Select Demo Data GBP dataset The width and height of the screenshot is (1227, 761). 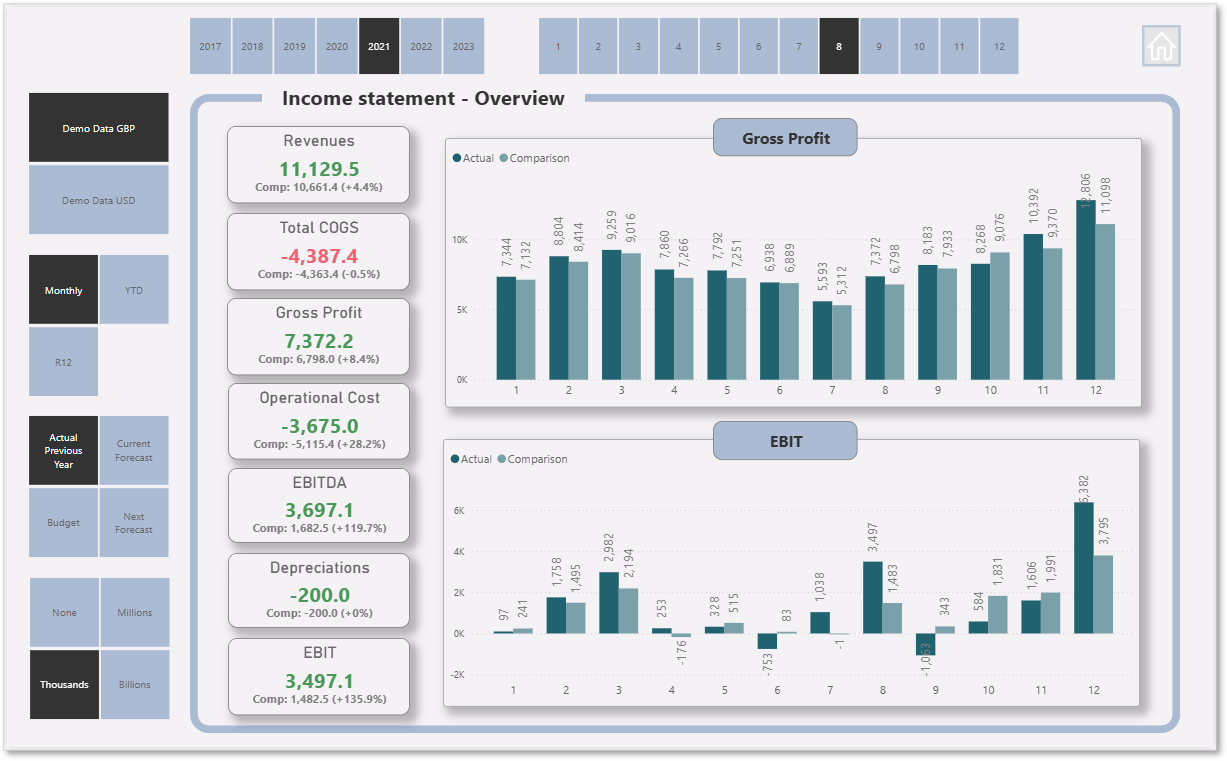[98, 128]
